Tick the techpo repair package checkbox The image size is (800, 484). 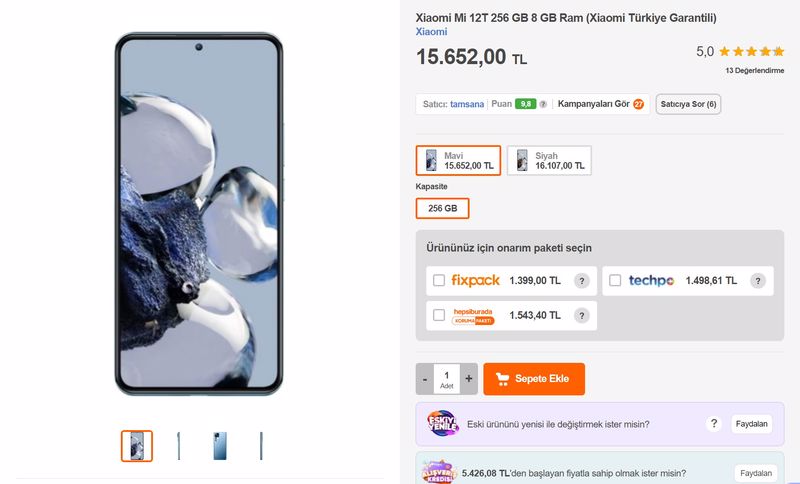point(615,281)
